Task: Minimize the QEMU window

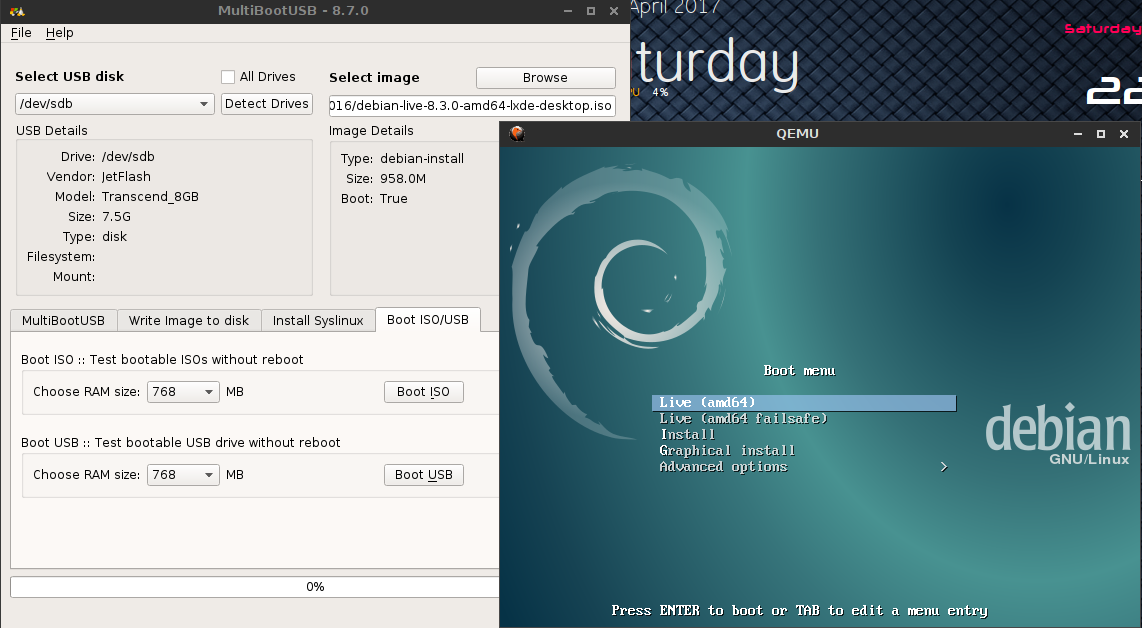Action: pos(1078,134)
